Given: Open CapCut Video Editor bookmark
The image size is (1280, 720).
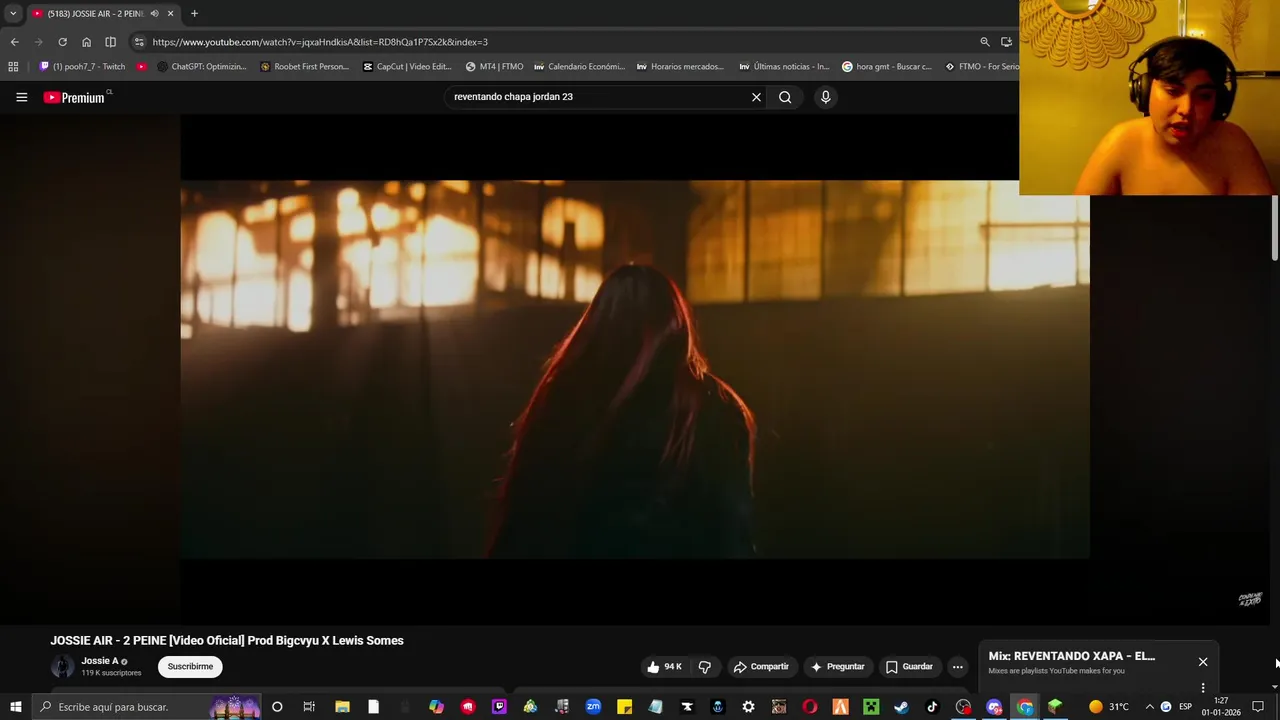Looking at the screenshot, I should [407, 67].
